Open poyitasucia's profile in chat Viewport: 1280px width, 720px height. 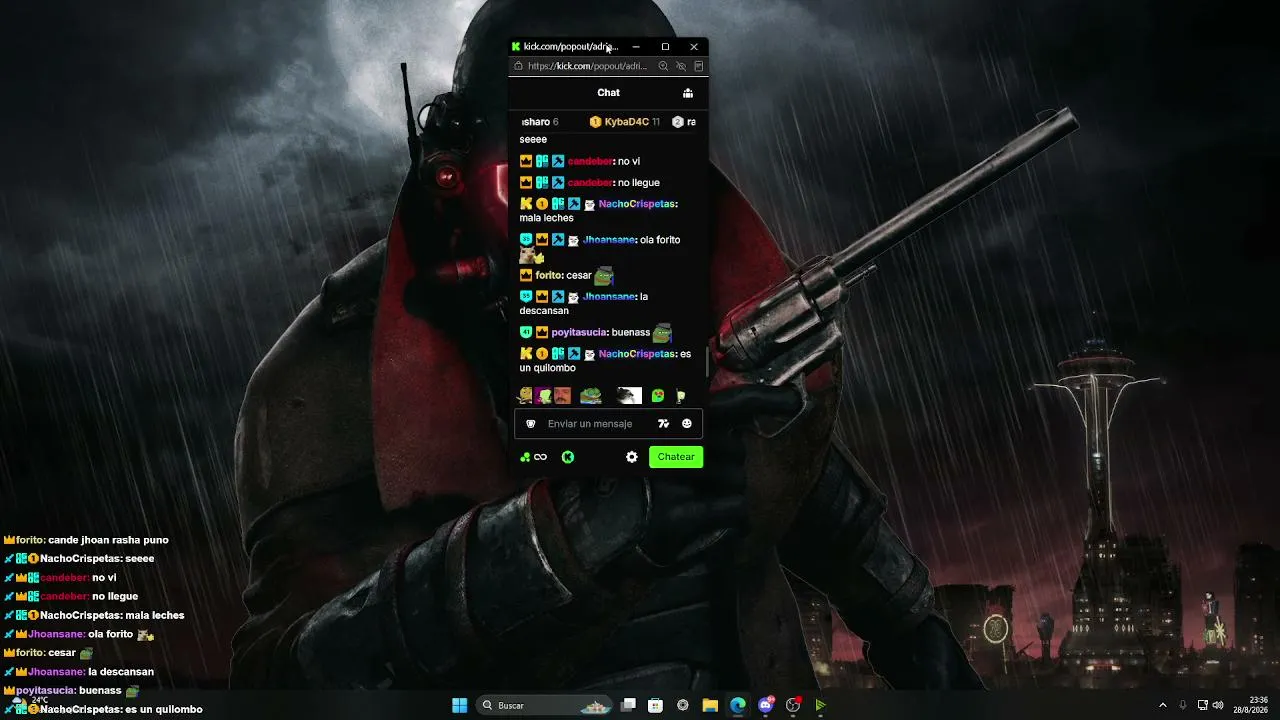(579, 332)
